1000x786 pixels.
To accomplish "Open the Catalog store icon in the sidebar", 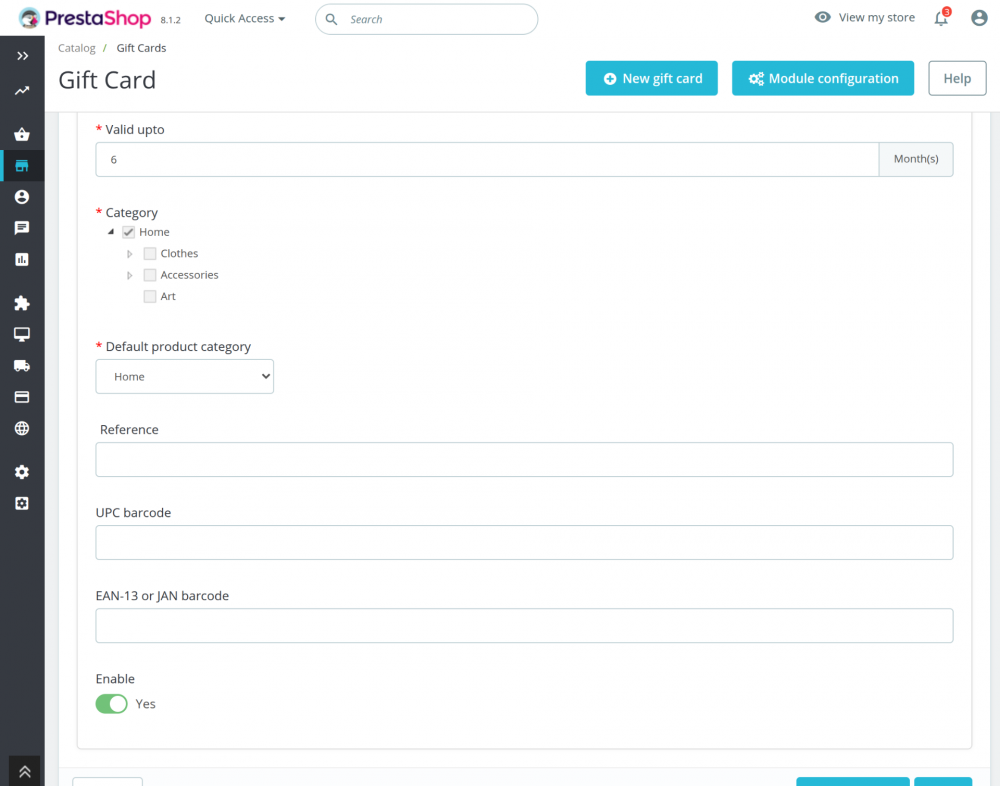I will [x=22, y=166].
